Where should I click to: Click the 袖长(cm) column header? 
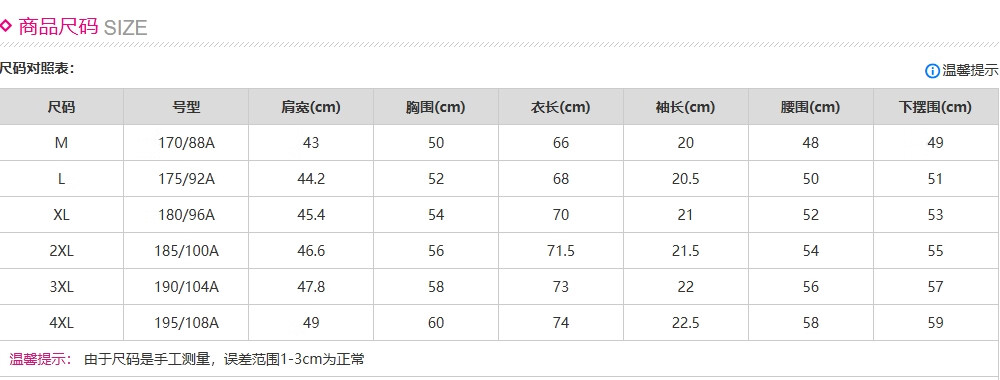(x=686, y=106)
